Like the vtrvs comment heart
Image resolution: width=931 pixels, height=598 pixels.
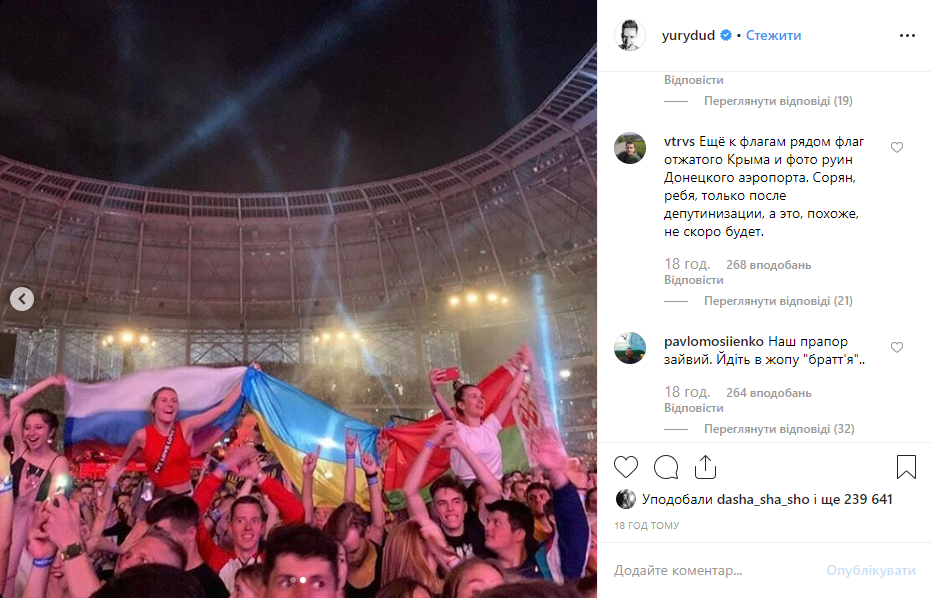click(897, 147)
